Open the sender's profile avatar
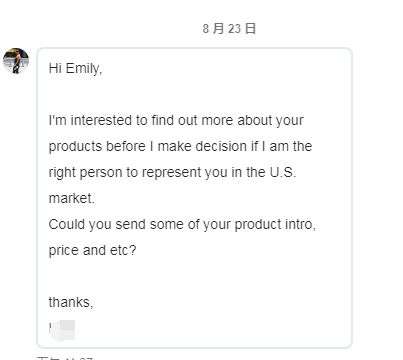 [x=16, y=60]
